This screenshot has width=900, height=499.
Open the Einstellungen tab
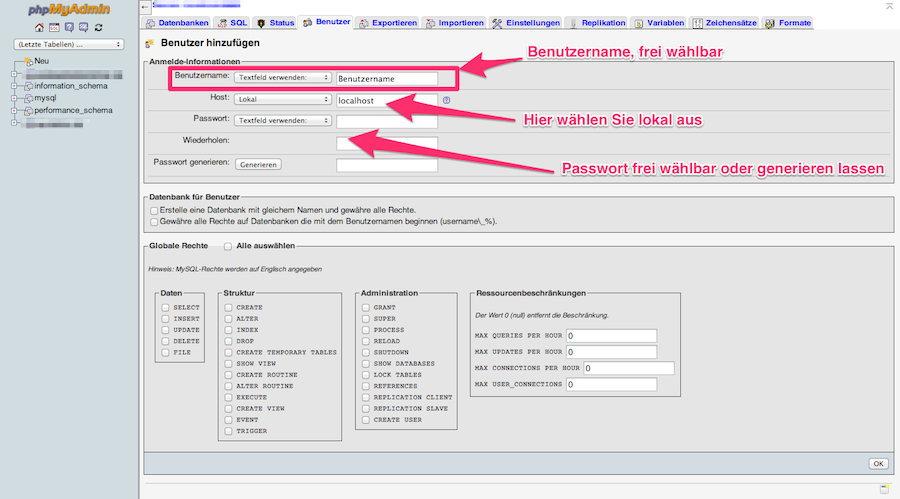[x=526, y=23]
